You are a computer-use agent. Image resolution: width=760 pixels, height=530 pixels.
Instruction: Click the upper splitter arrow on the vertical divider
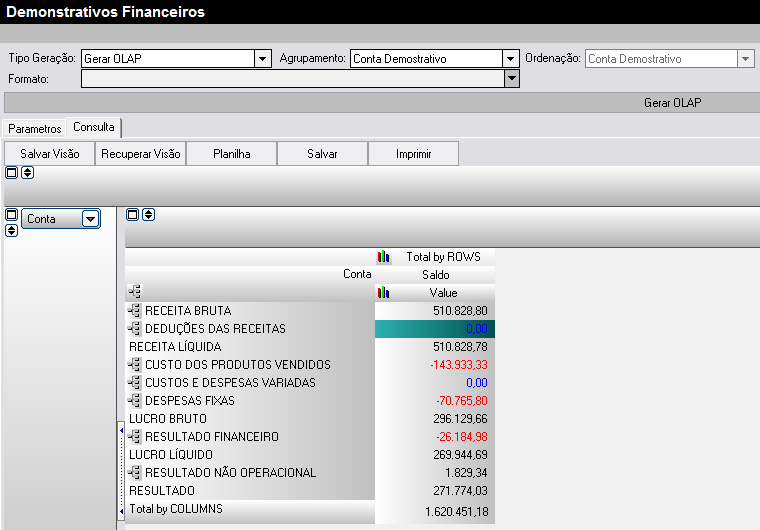121,430
